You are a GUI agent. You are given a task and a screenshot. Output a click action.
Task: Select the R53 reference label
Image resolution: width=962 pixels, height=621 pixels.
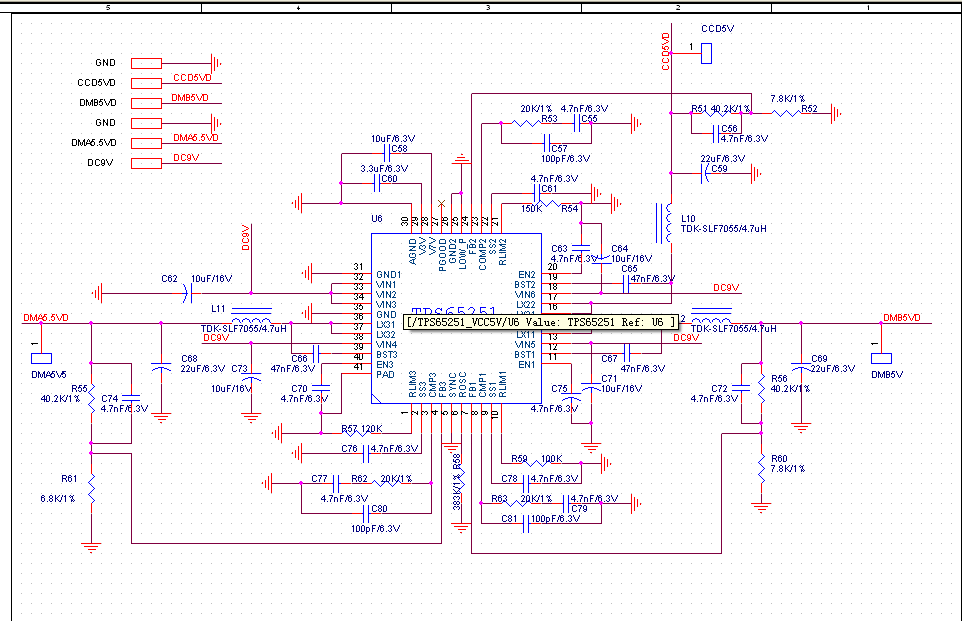pos(549,118)
